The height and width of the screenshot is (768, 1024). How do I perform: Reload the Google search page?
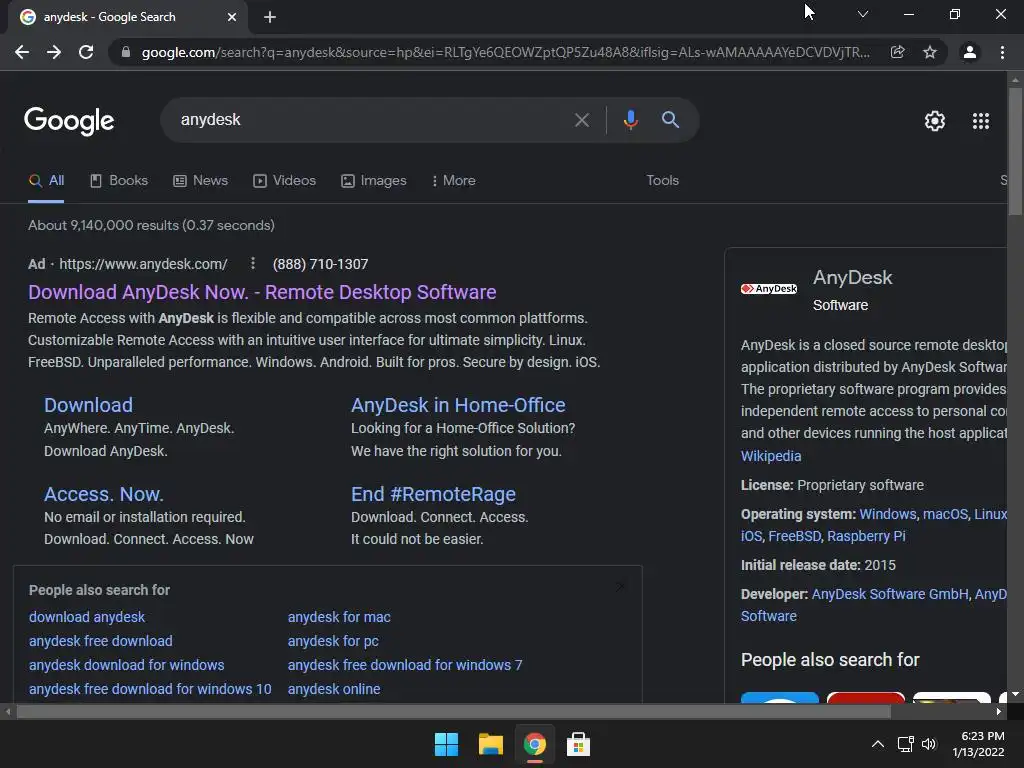click(86, 52)
